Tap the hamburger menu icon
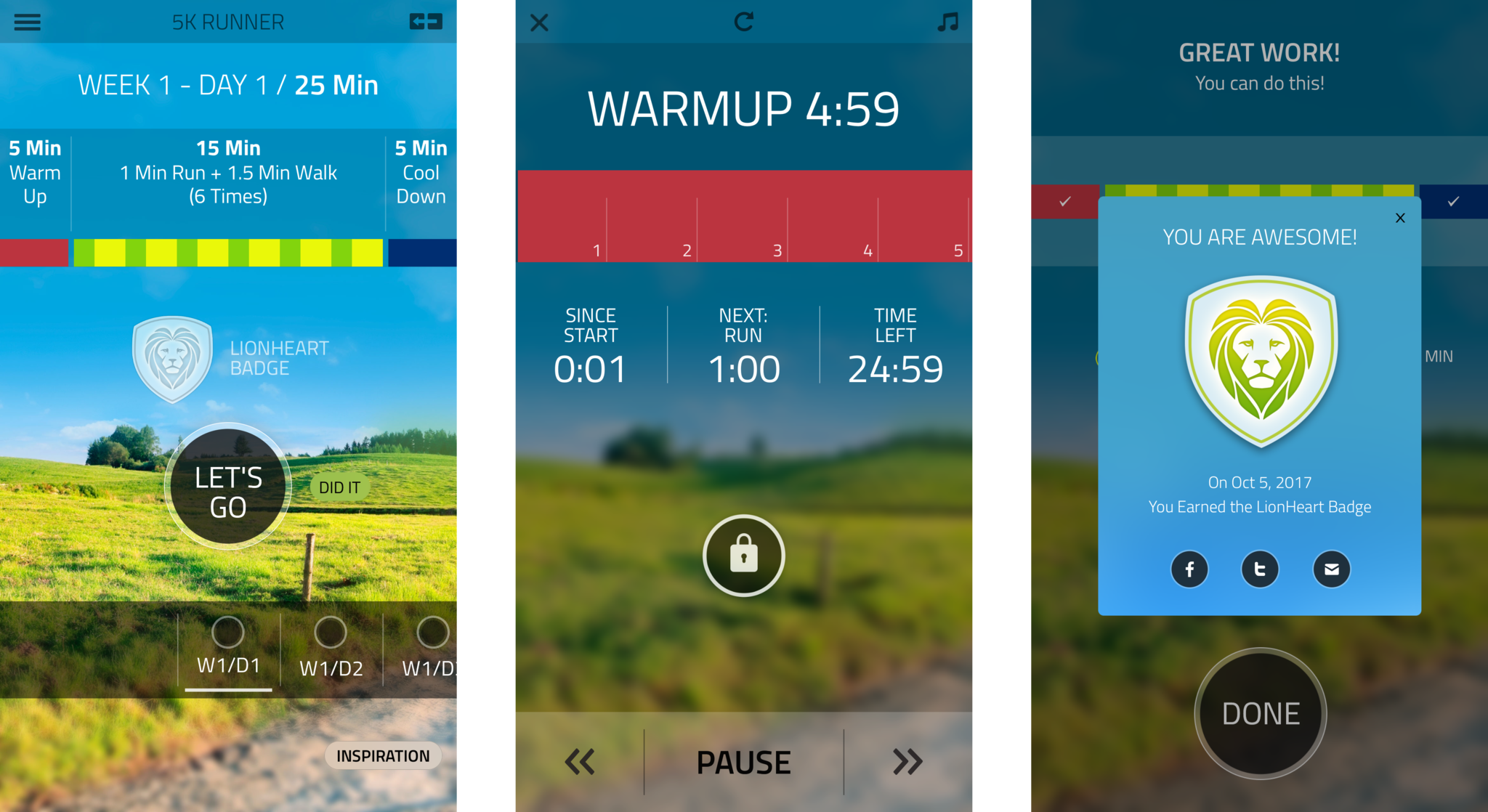Image resolution: width=1488 pixels, height=812 pixels. tap(28, 22)
